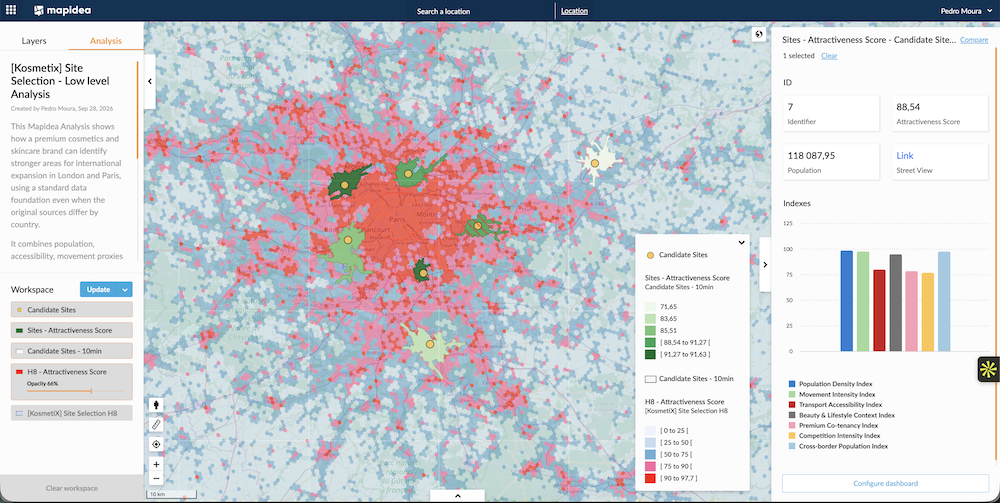Collapse the right dashboard panel
Screen dimensions: 1000x503
coord(765,265)
